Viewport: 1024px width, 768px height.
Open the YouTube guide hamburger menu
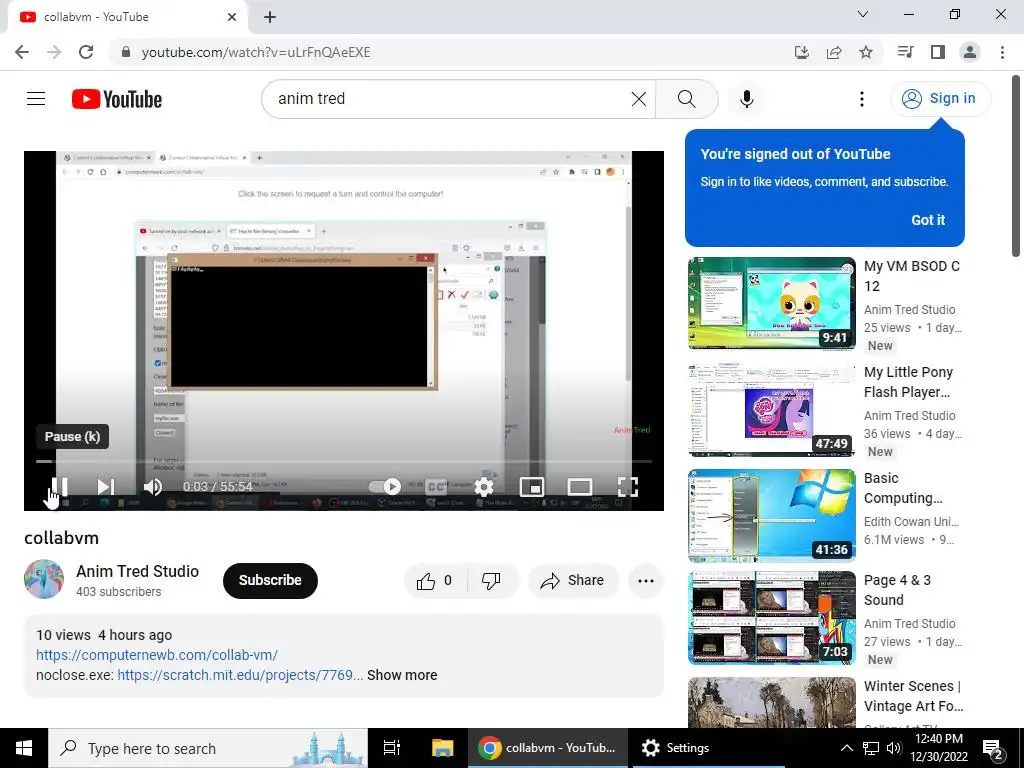(x=36, y=99)
